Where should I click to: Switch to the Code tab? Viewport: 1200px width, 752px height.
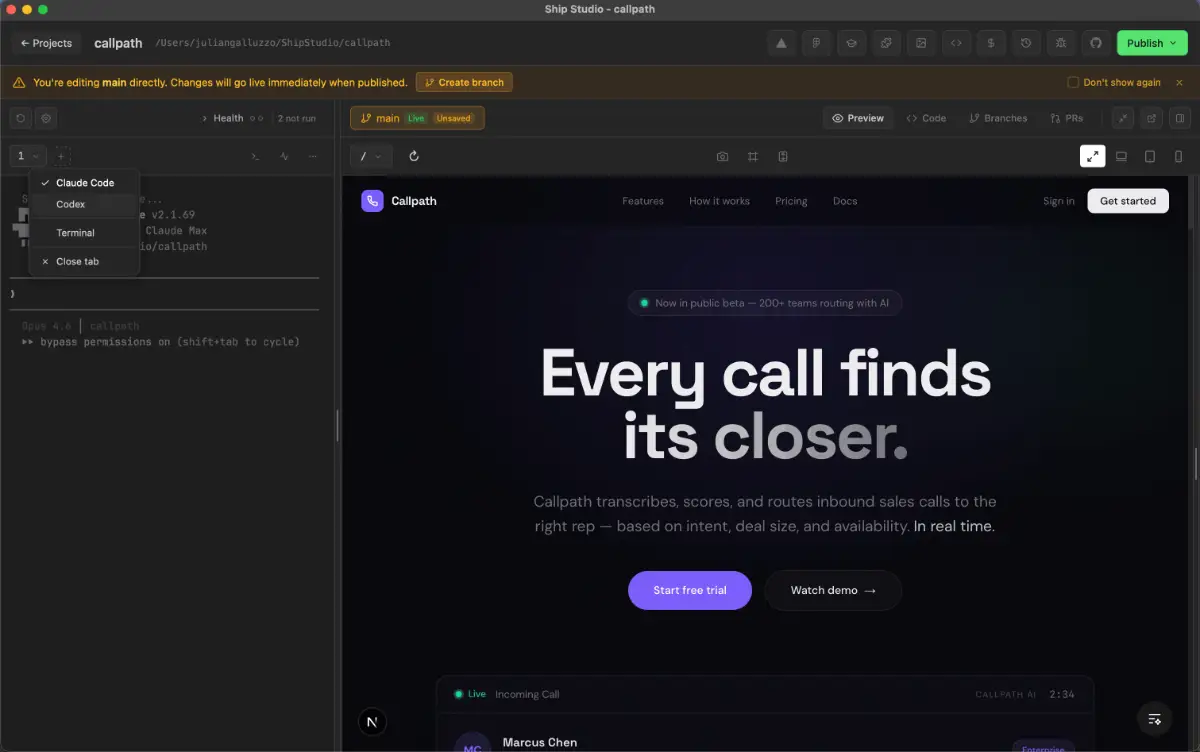pyautogui.click(x=926, y=118)
